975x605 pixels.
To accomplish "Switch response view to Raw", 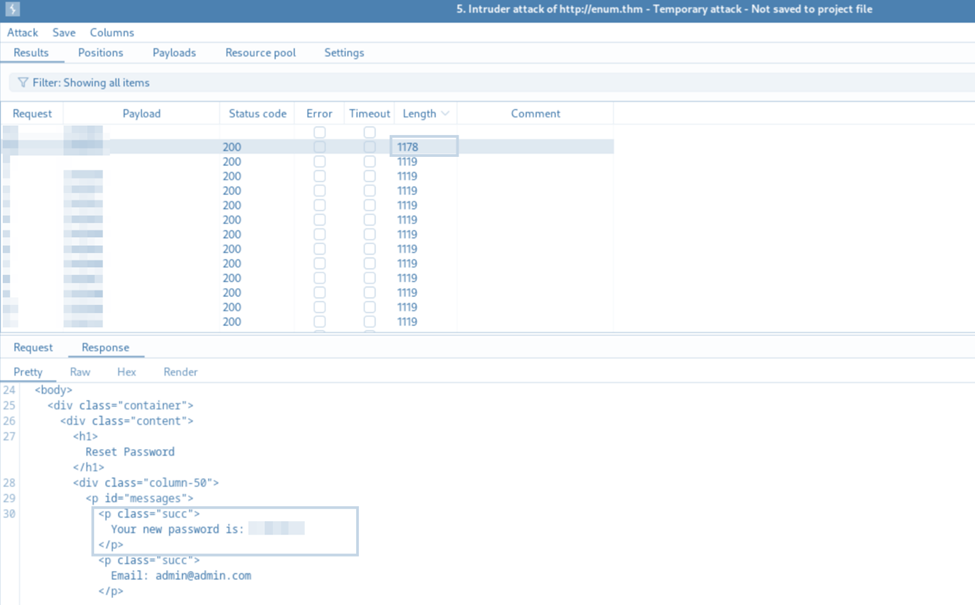I will pyautogui.click(x=80, y=372).
